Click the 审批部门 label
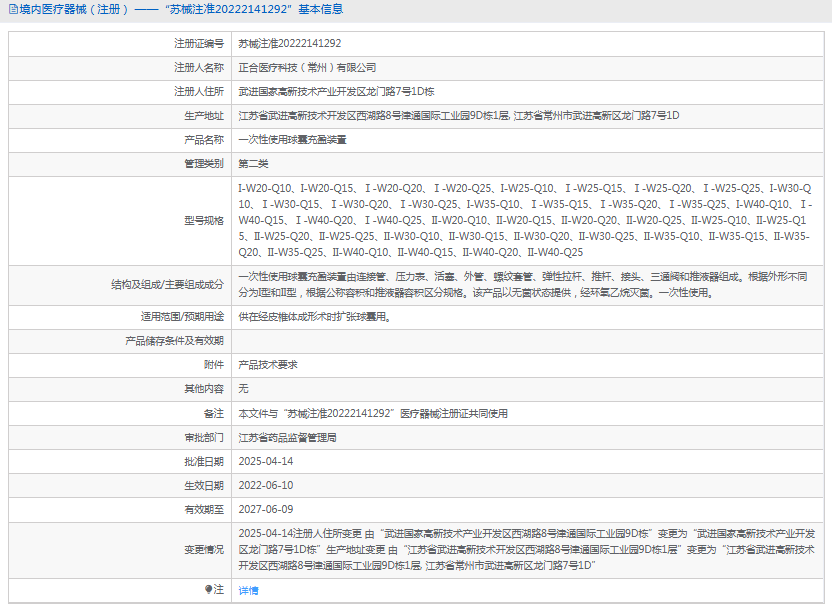Screen dimensions: 832x608 204,438
